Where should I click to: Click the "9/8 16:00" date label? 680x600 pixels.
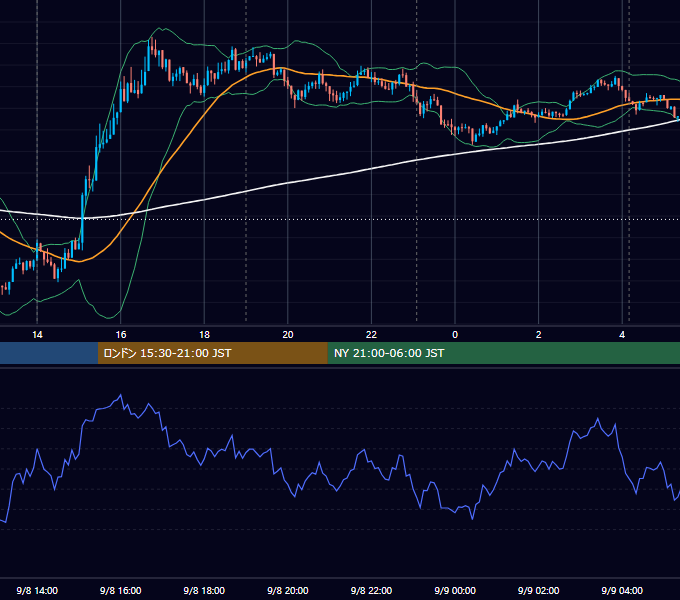pos(121,590)
